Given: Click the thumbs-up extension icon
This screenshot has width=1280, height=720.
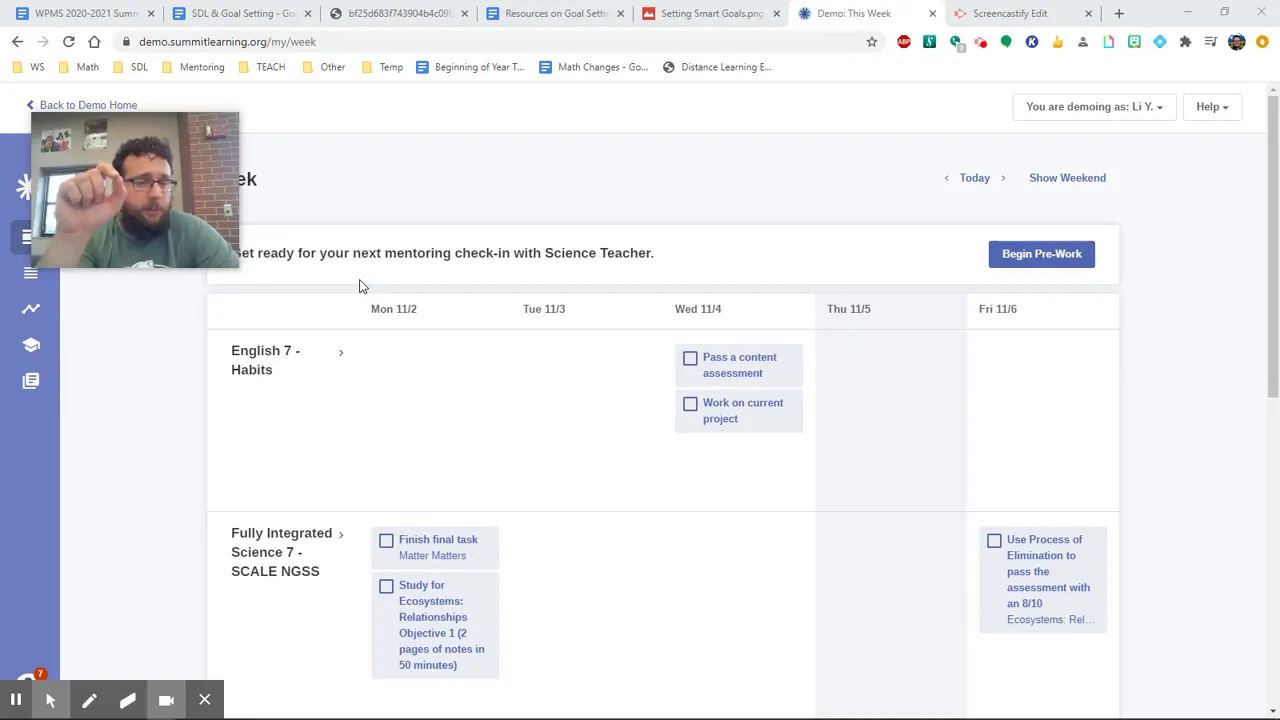Looking at the screenshot, I should click(1057, 42).
